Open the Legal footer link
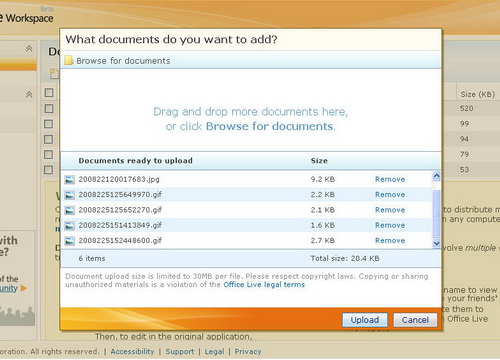The width and height of the screenshot is (500, 360). (x=214, y=351)
